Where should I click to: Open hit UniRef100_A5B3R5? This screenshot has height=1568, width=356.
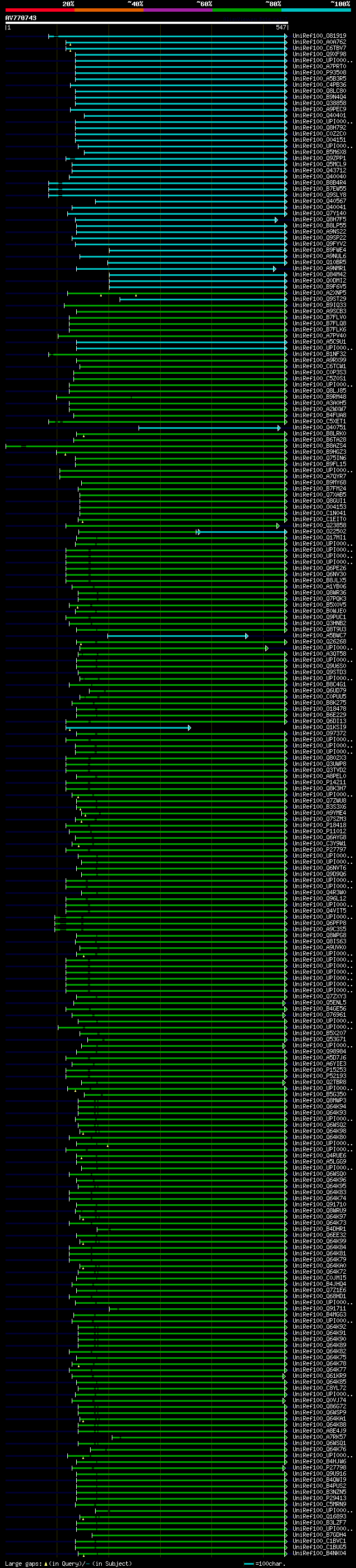(x=319, y=78)
